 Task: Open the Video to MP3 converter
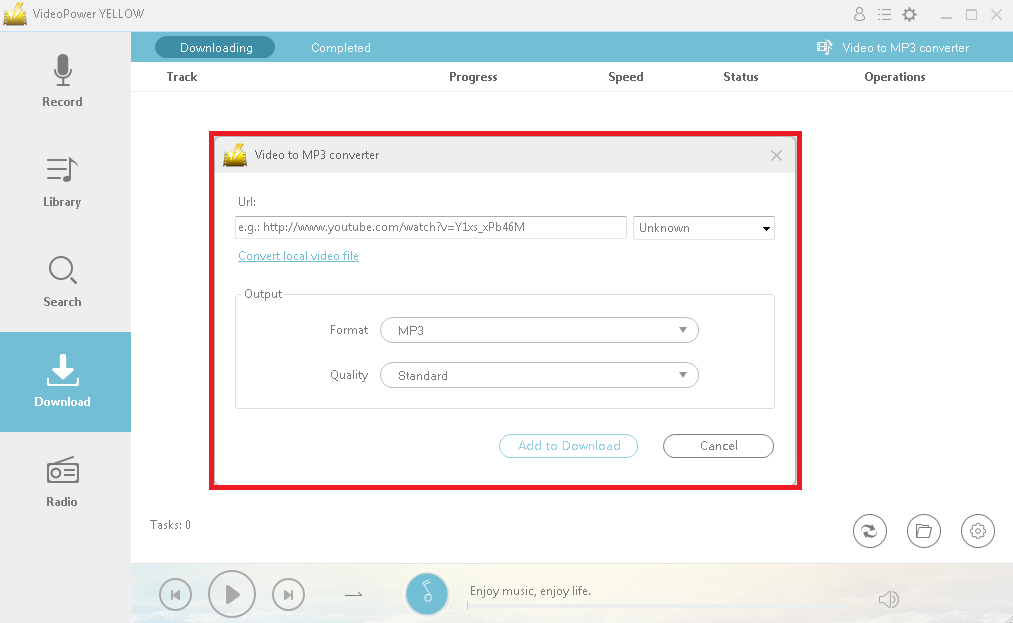tap(894, 47)
